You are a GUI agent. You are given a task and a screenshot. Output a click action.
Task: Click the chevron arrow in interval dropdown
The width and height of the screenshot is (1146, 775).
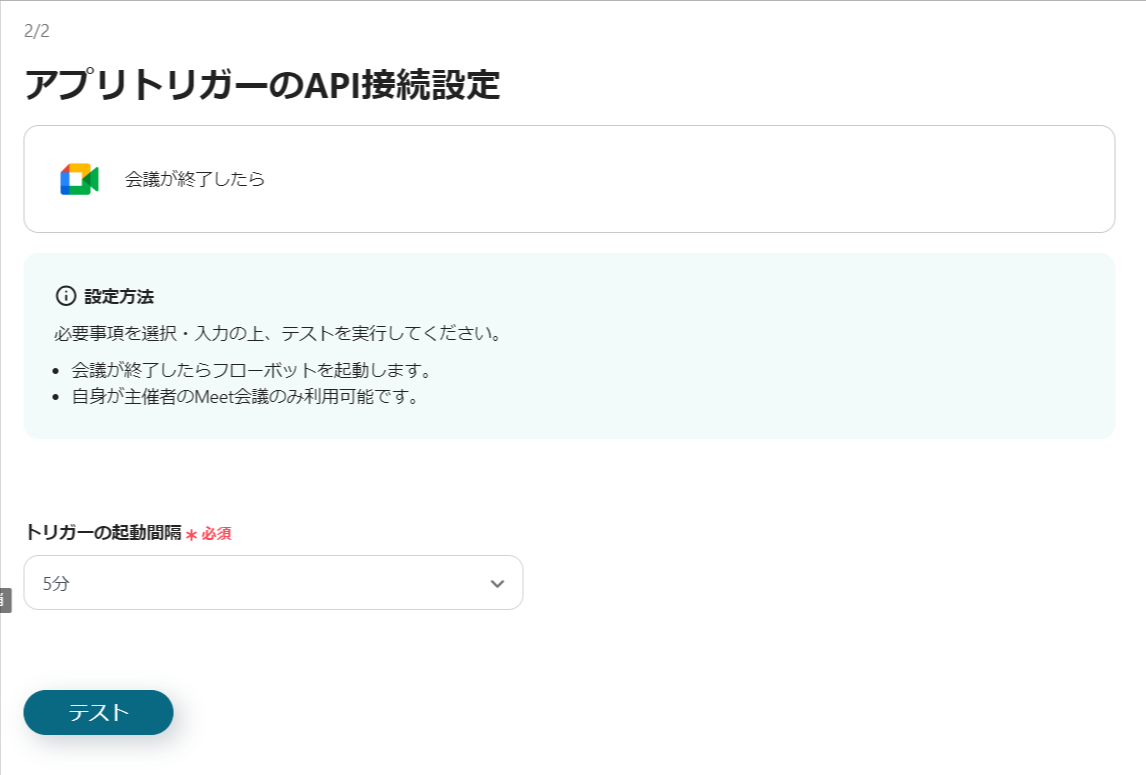coord(497,584)
